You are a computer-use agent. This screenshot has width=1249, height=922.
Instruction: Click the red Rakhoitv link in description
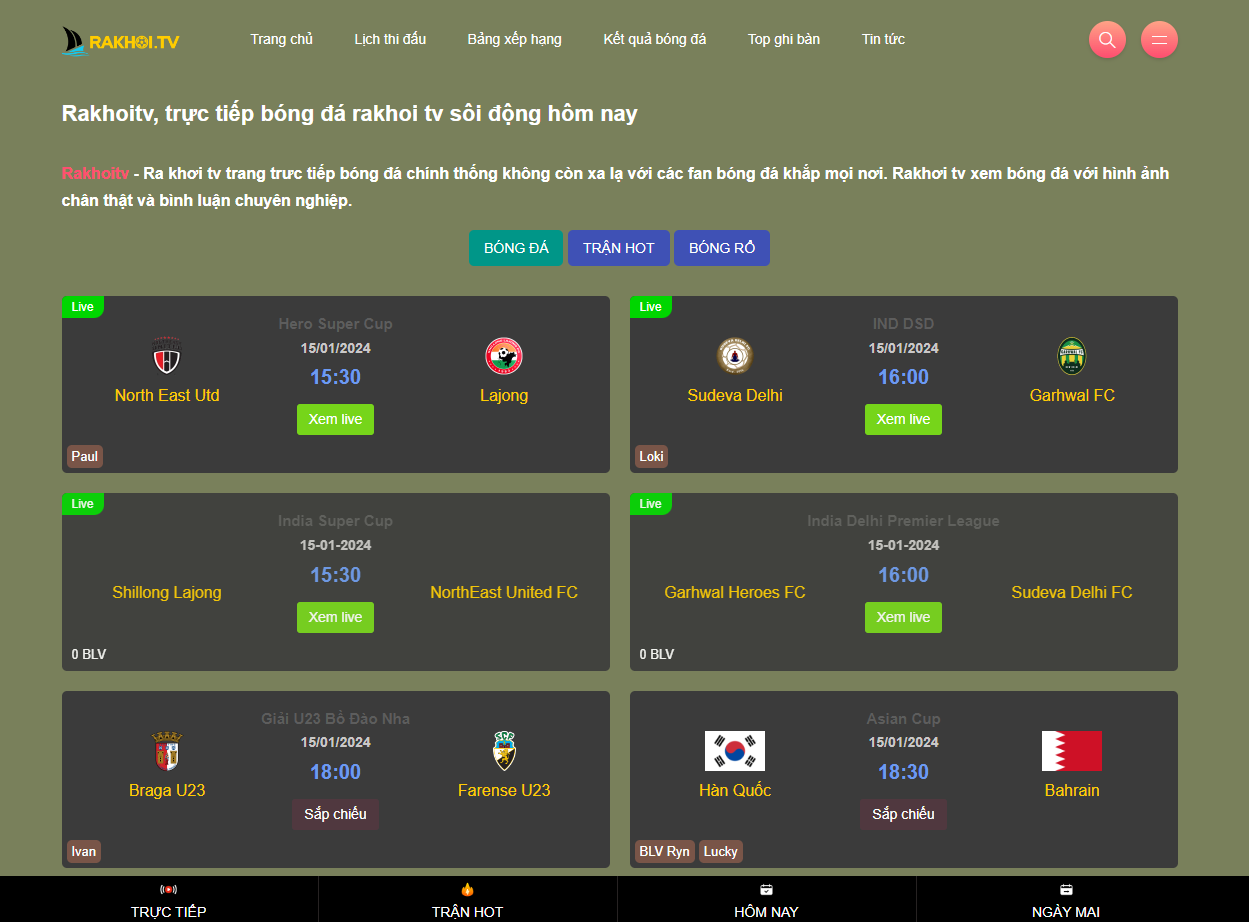coord(95,173)
